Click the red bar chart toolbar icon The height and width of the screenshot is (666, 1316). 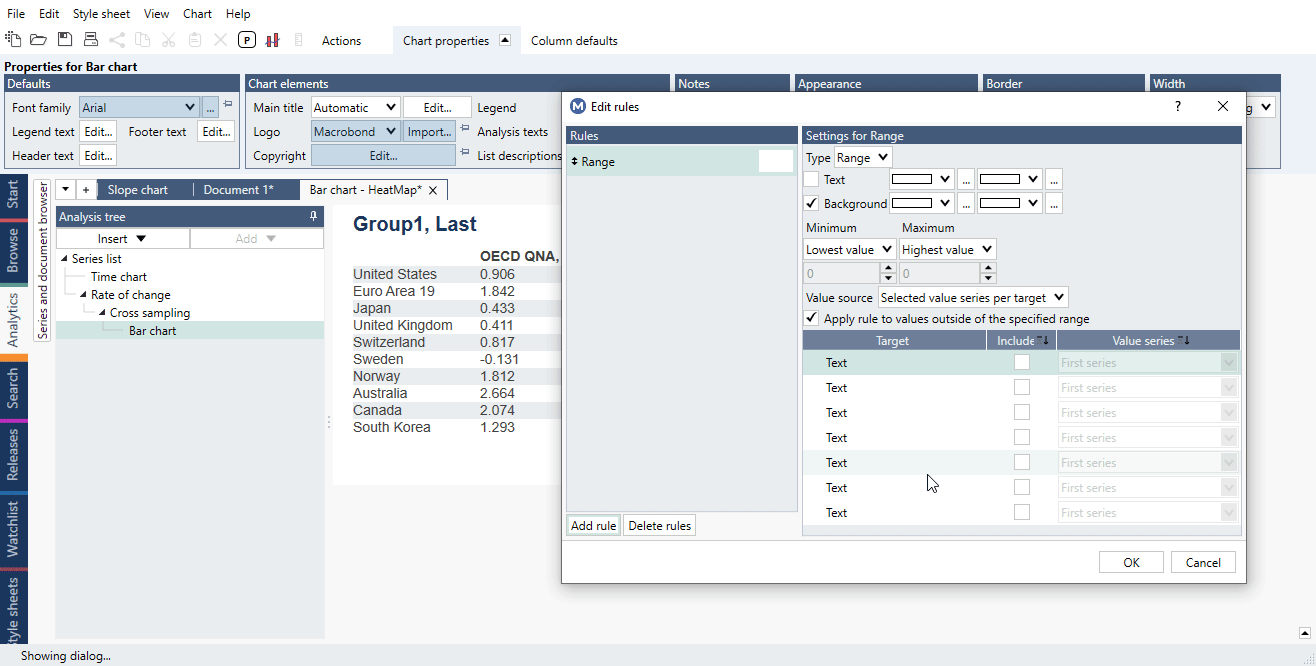pyautogui.click(x=272, y=40)
